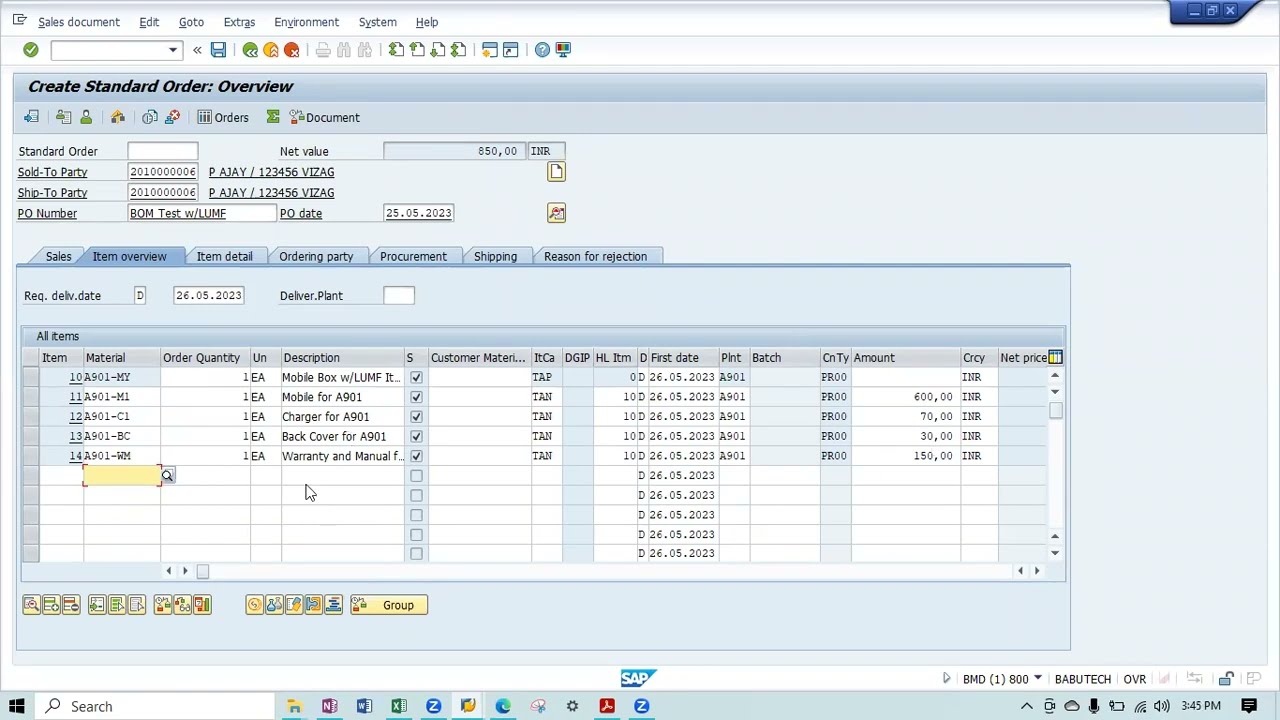Click the Group button
Viewport: 1280px width, 720px height.
tap(389, 605)
